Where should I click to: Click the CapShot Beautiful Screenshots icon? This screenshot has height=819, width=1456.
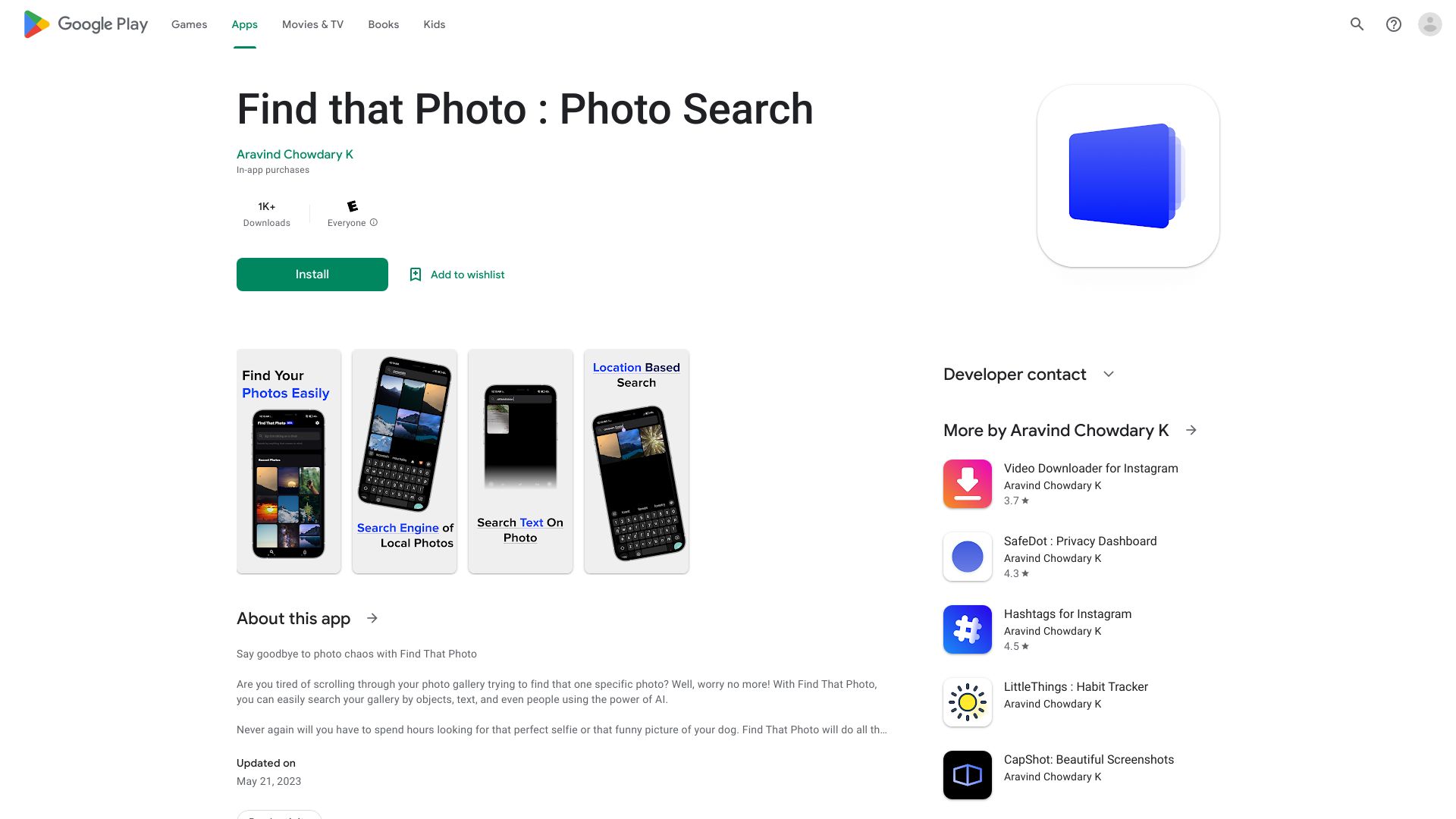[x=967, y=775]
